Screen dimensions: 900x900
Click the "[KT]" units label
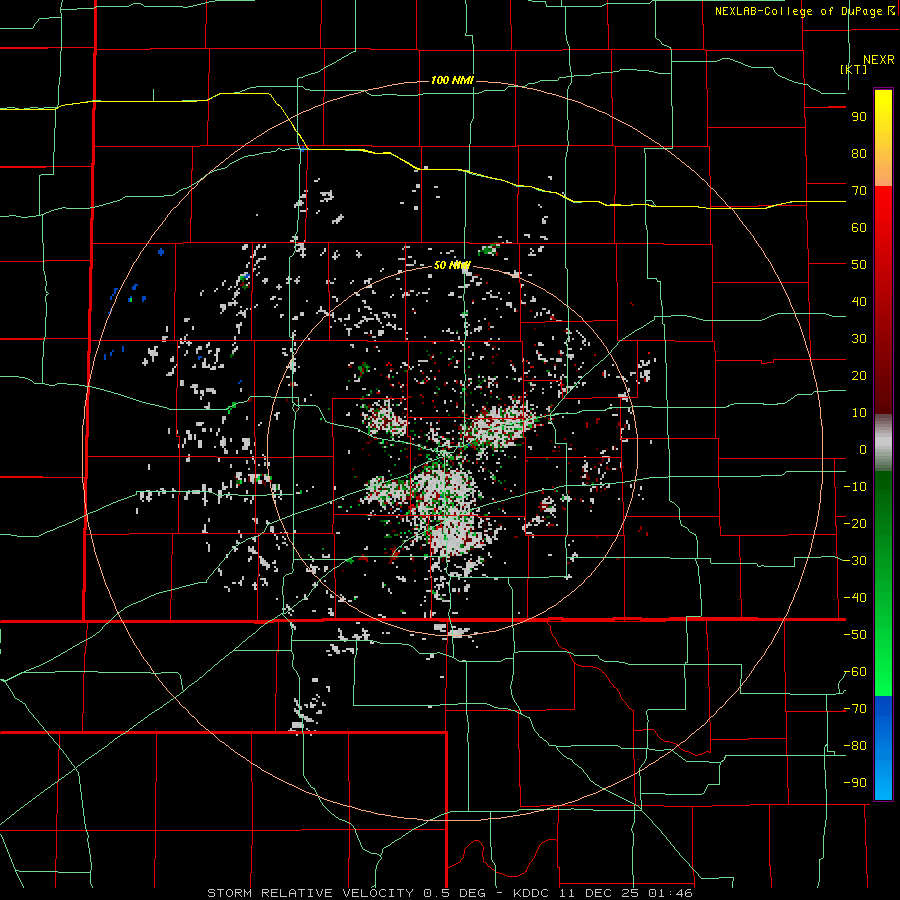coord(853,69)
